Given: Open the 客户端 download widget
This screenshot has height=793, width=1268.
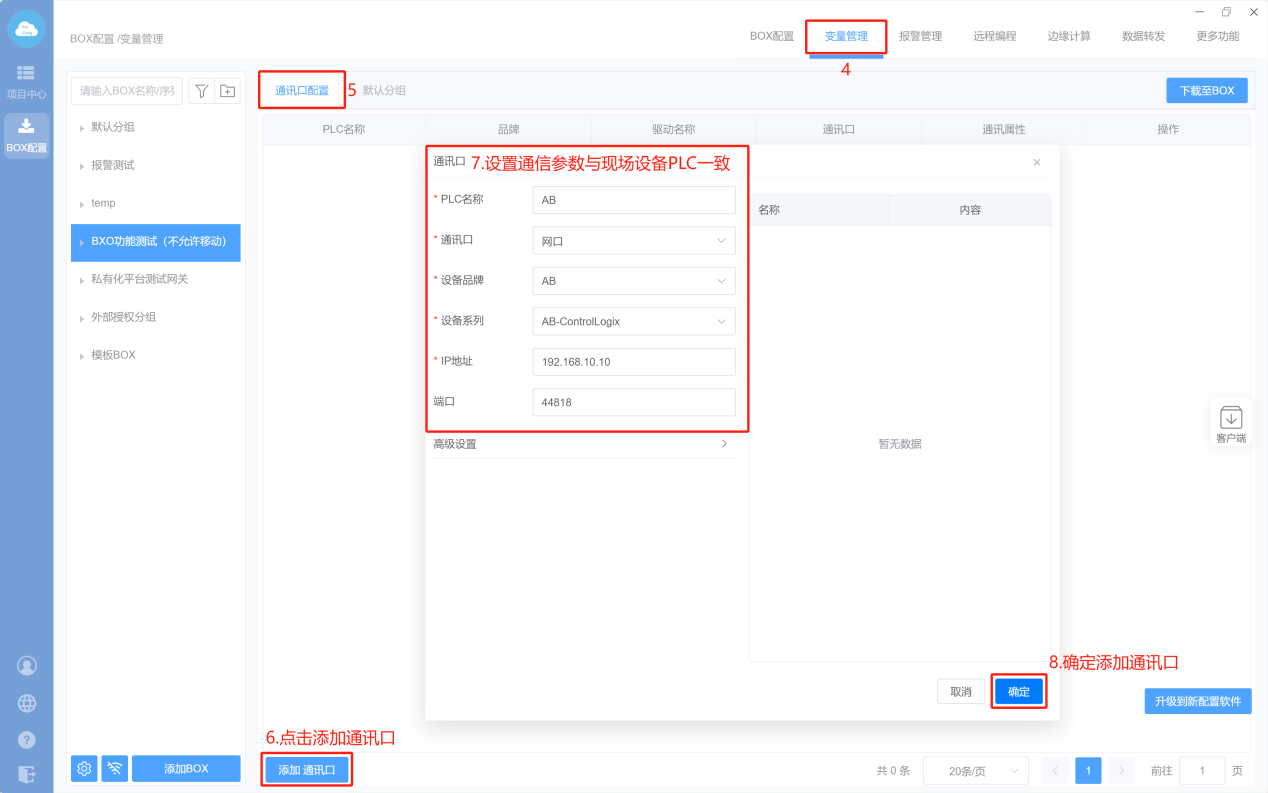Looking at the screenshot, I should tap(1230, 422).
